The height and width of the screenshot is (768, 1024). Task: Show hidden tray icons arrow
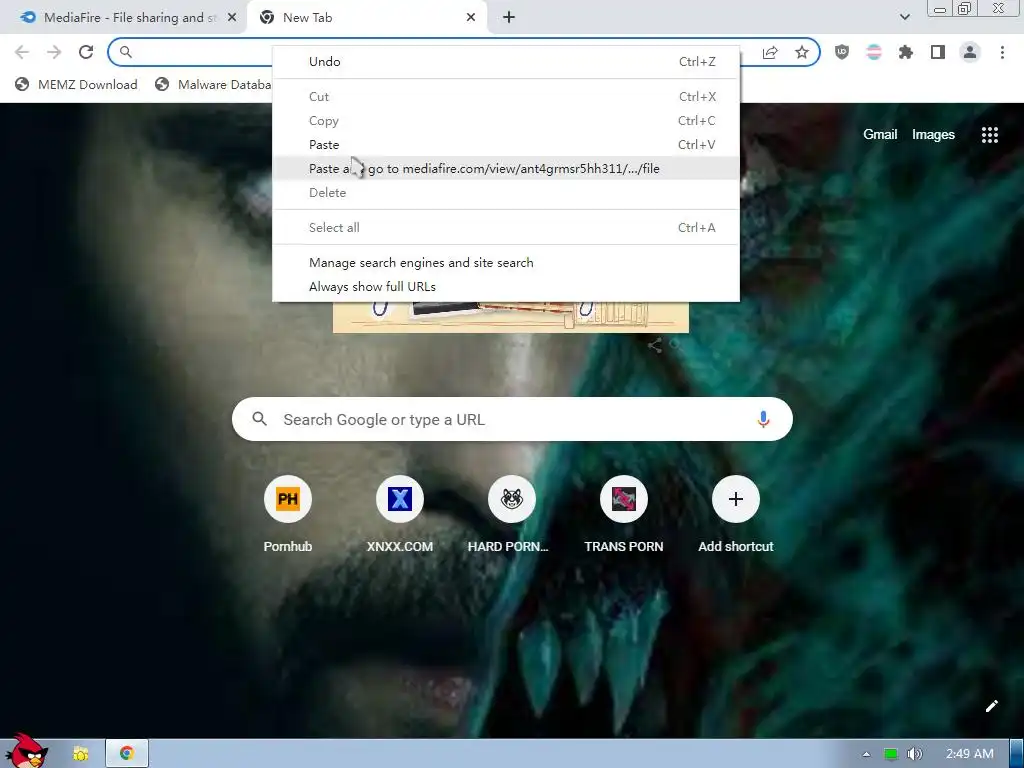click(x=866, y=754)
